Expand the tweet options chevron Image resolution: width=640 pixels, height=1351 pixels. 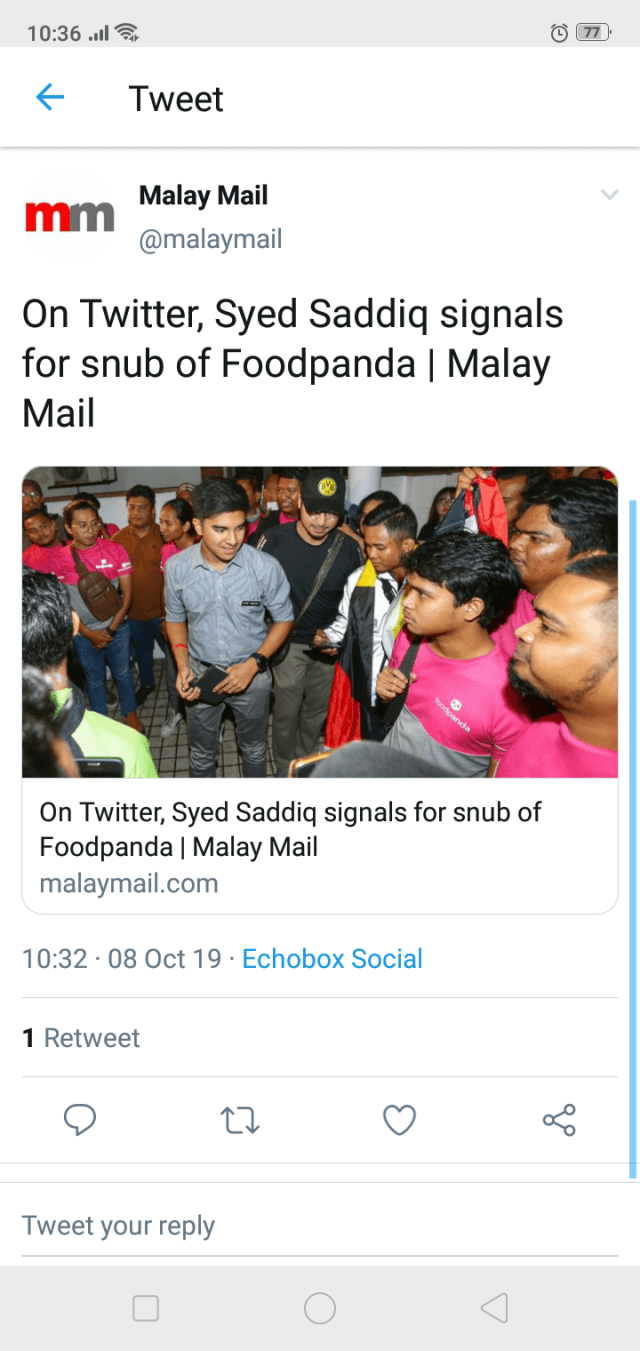coord(609,195)
